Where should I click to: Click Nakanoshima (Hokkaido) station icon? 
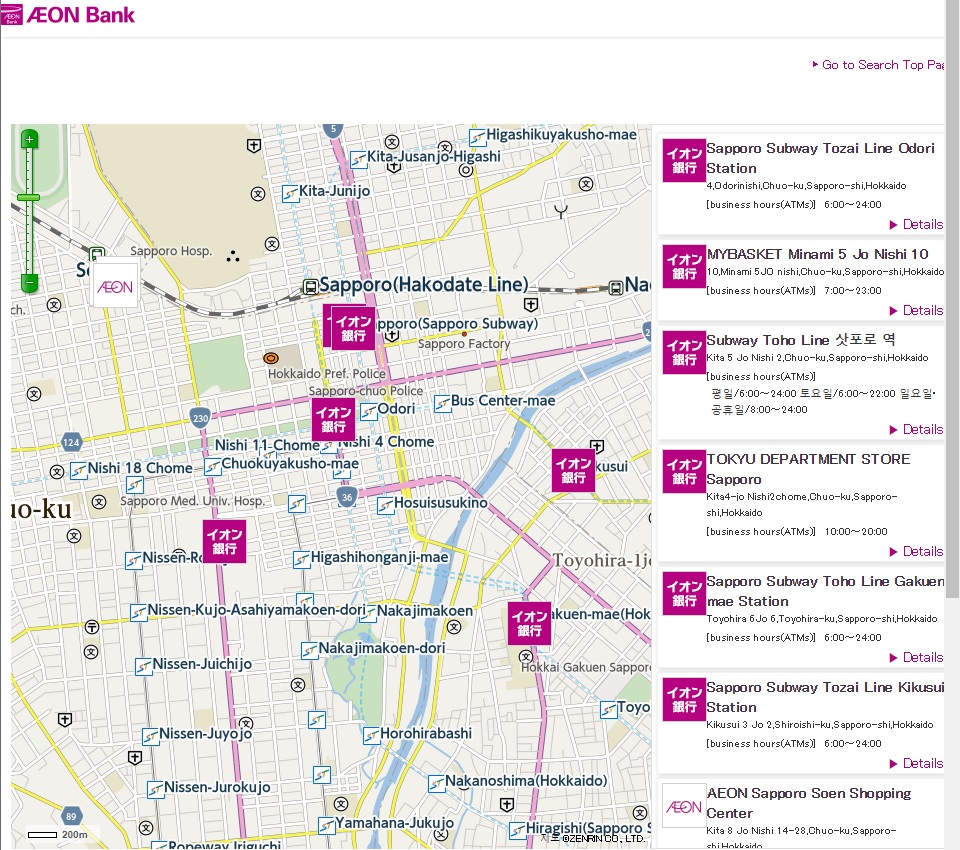pos(436,784)
